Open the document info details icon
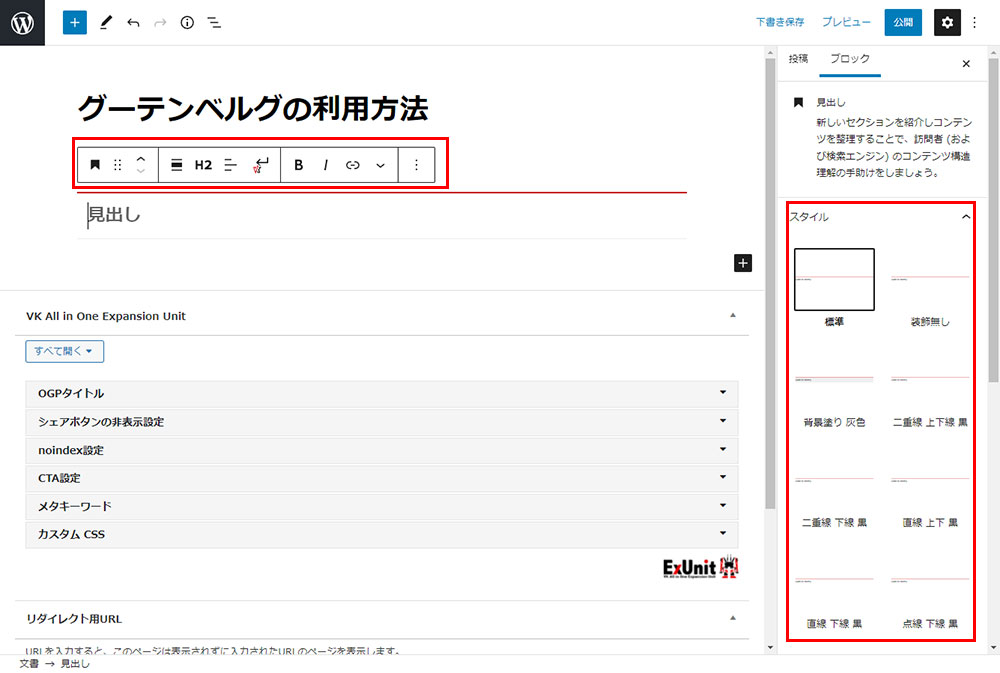 point(187,22)
